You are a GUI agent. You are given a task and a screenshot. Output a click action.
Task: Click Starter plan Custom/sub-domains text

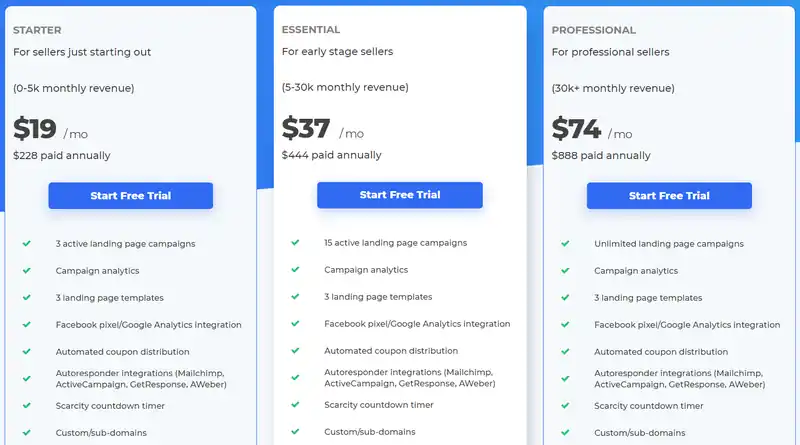(101, 433)
